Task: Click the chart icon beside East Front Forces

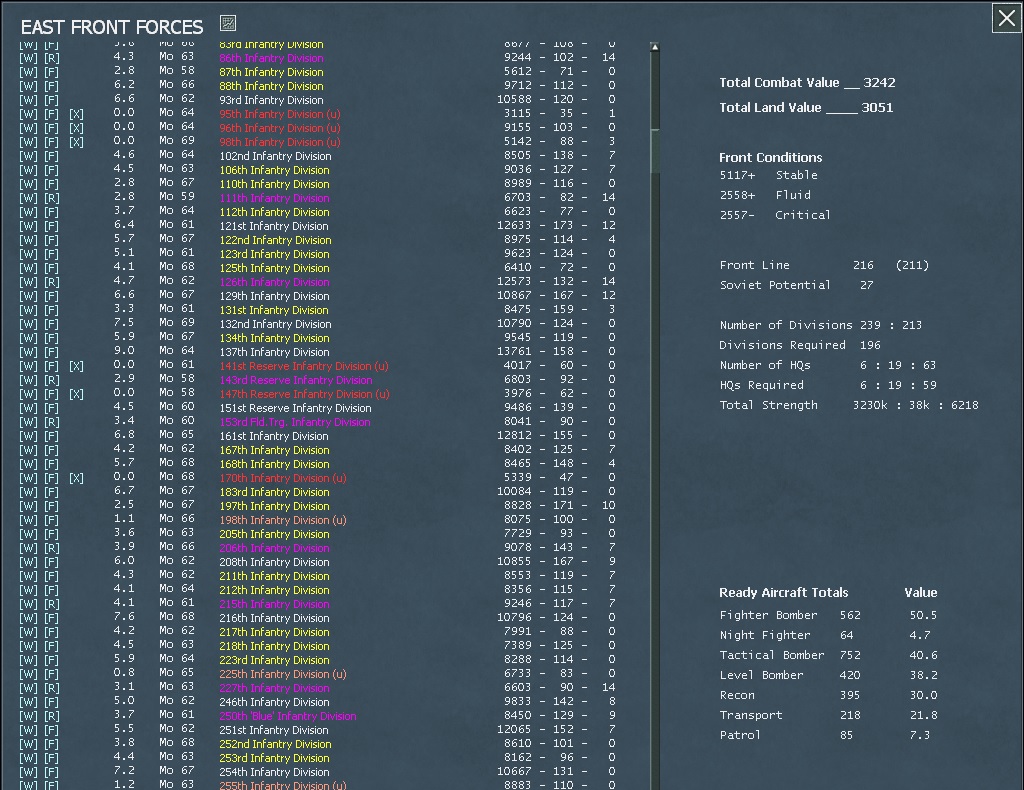Action: pos(228,24)
